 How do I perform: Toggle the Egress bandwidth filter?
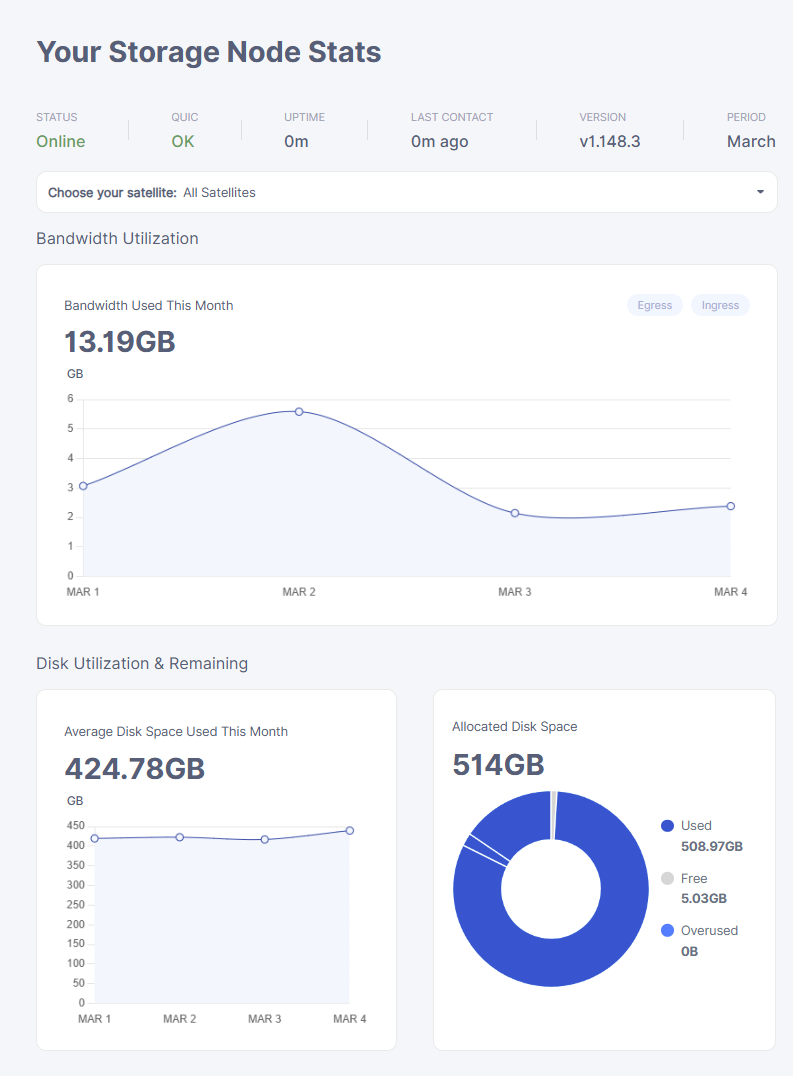[655, 305]
